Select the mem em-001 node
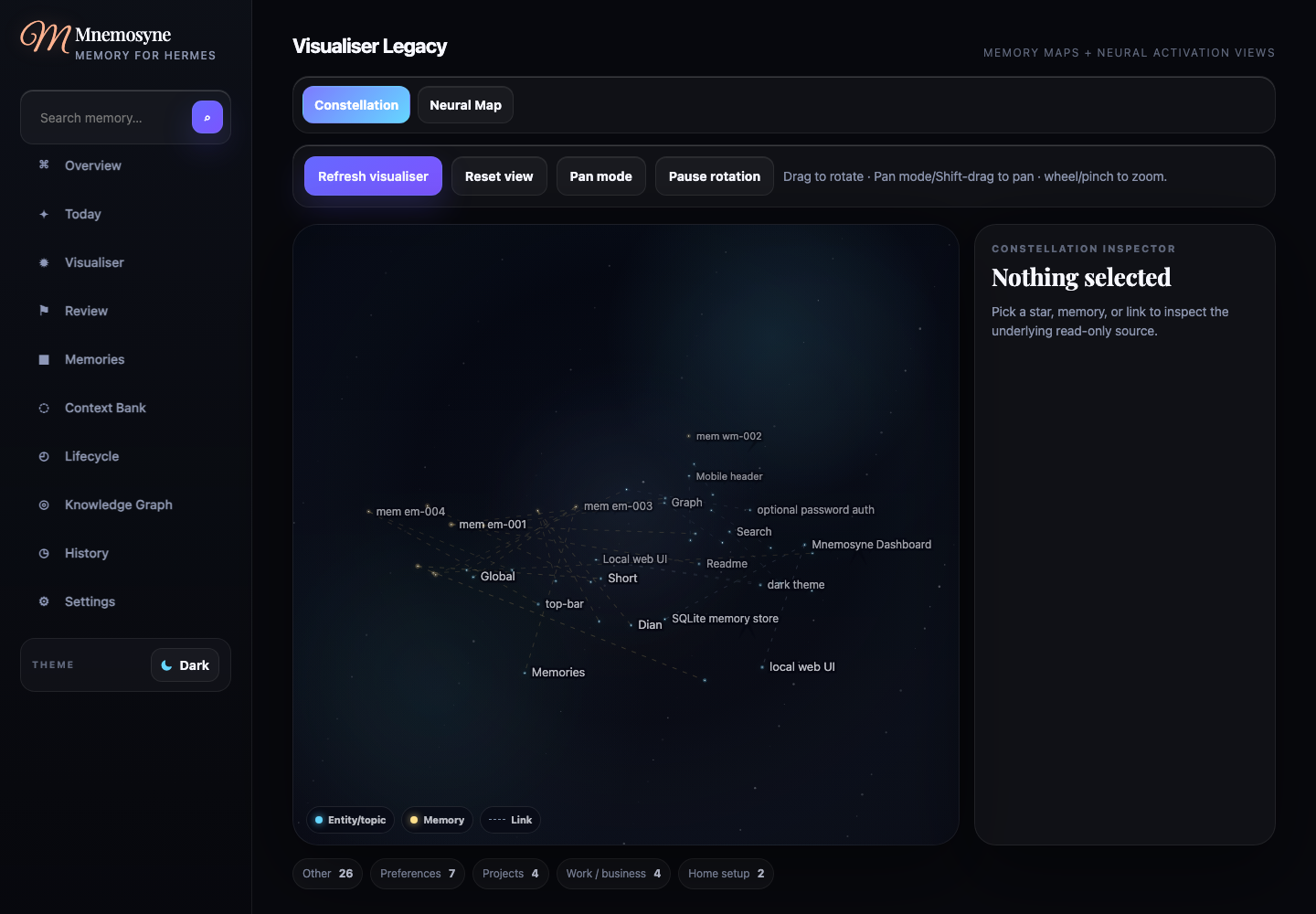 [451, 525]
